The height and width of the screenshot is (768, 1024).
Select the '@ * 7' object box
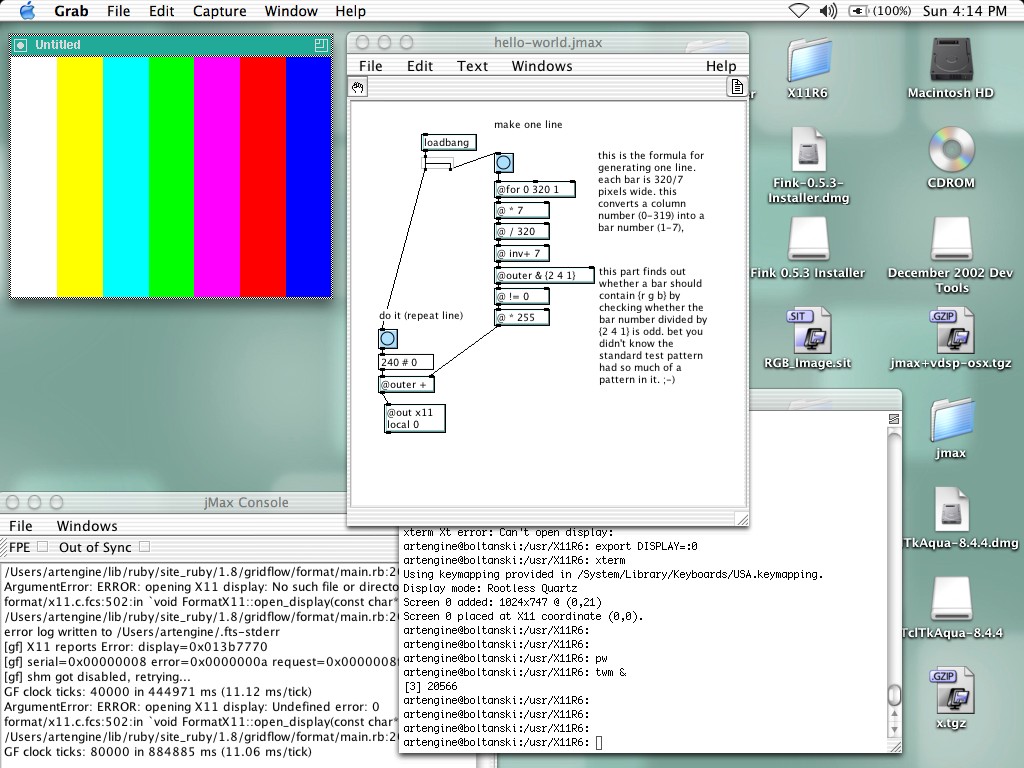pyautogui.click(x=522, y=210)
